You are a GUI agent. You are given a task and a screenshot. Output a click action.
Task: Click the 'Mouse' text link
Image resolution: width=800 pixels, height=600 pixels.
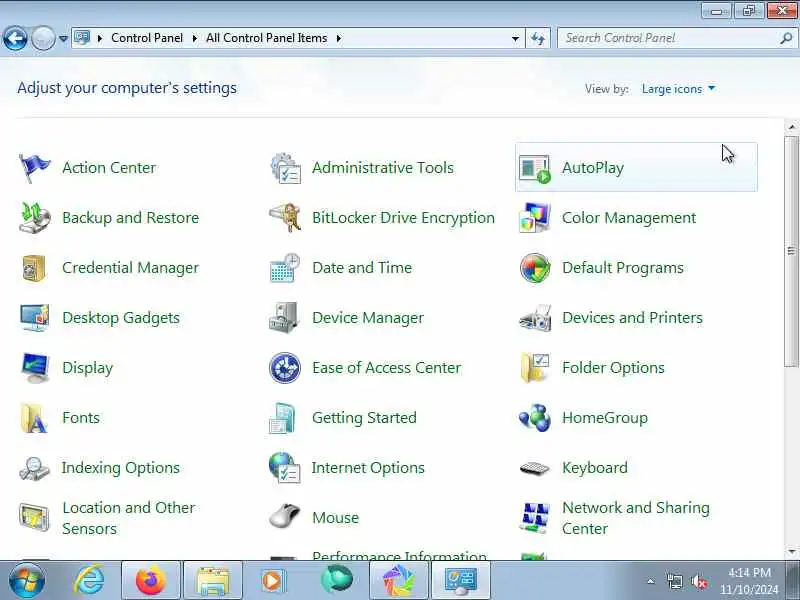point(335,518)
